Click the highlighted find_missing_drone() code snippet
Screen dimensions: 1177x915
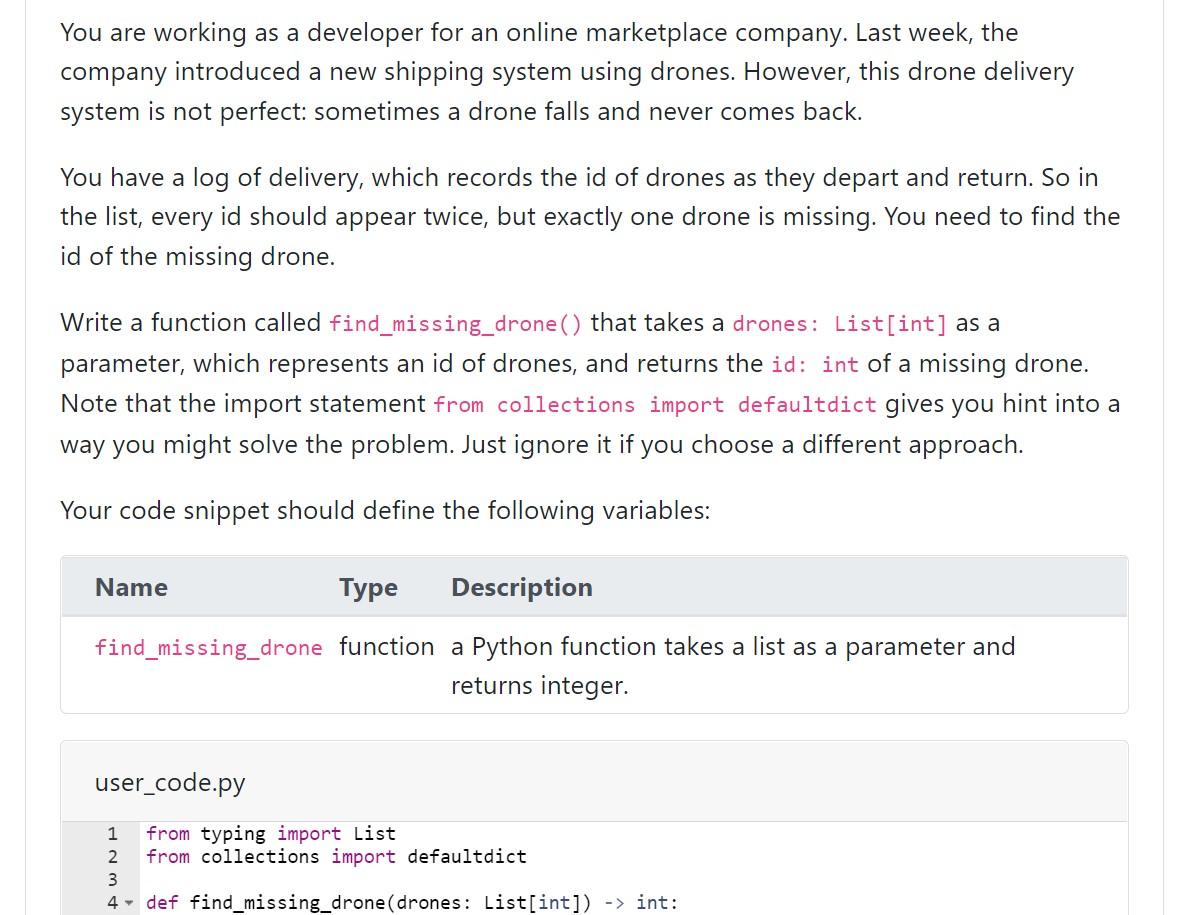[x=456, y=323]
